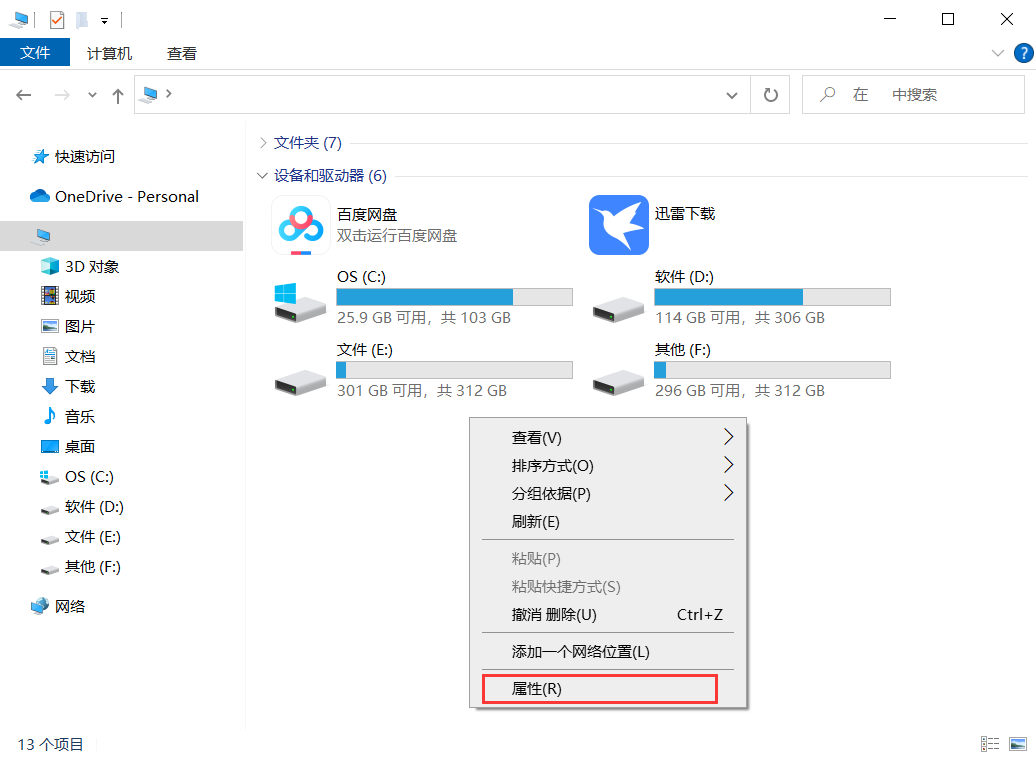Select the 软件 (D:) drive icon in main pane
Screen dimensions: 1036x757
point(618,308)
